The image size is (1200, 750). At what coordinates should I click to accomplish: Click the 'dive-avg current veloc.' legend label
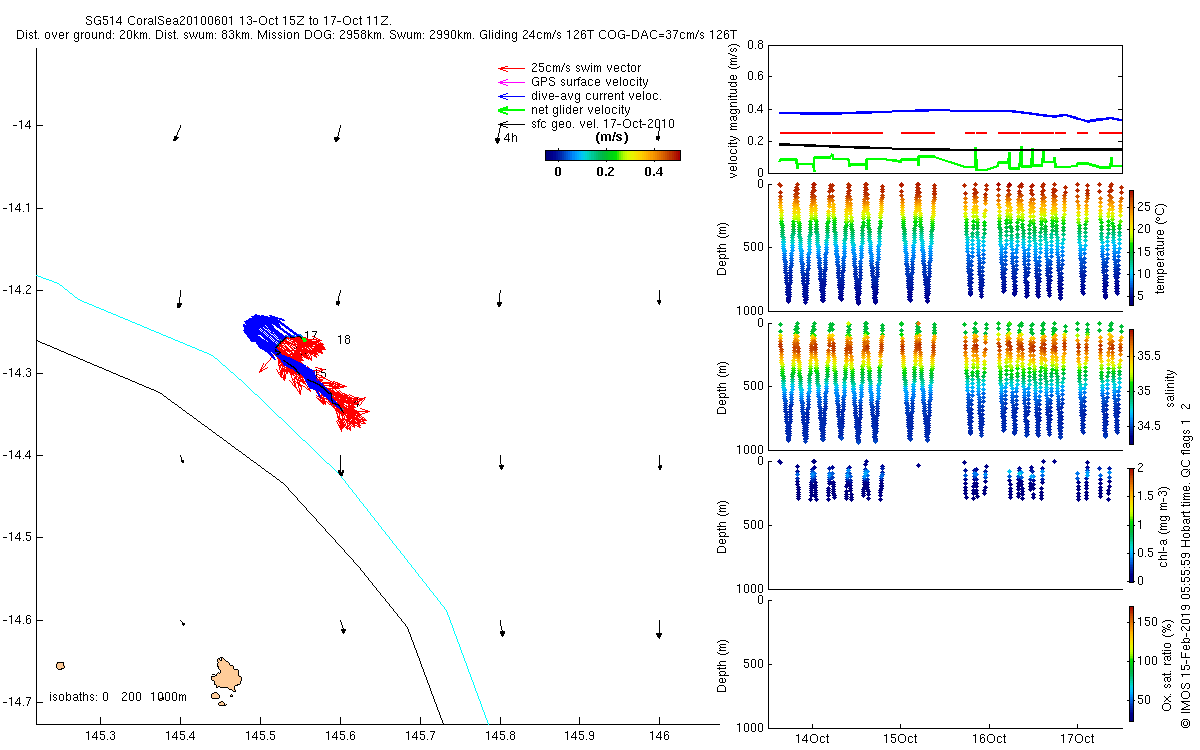[x=597, y=96]
